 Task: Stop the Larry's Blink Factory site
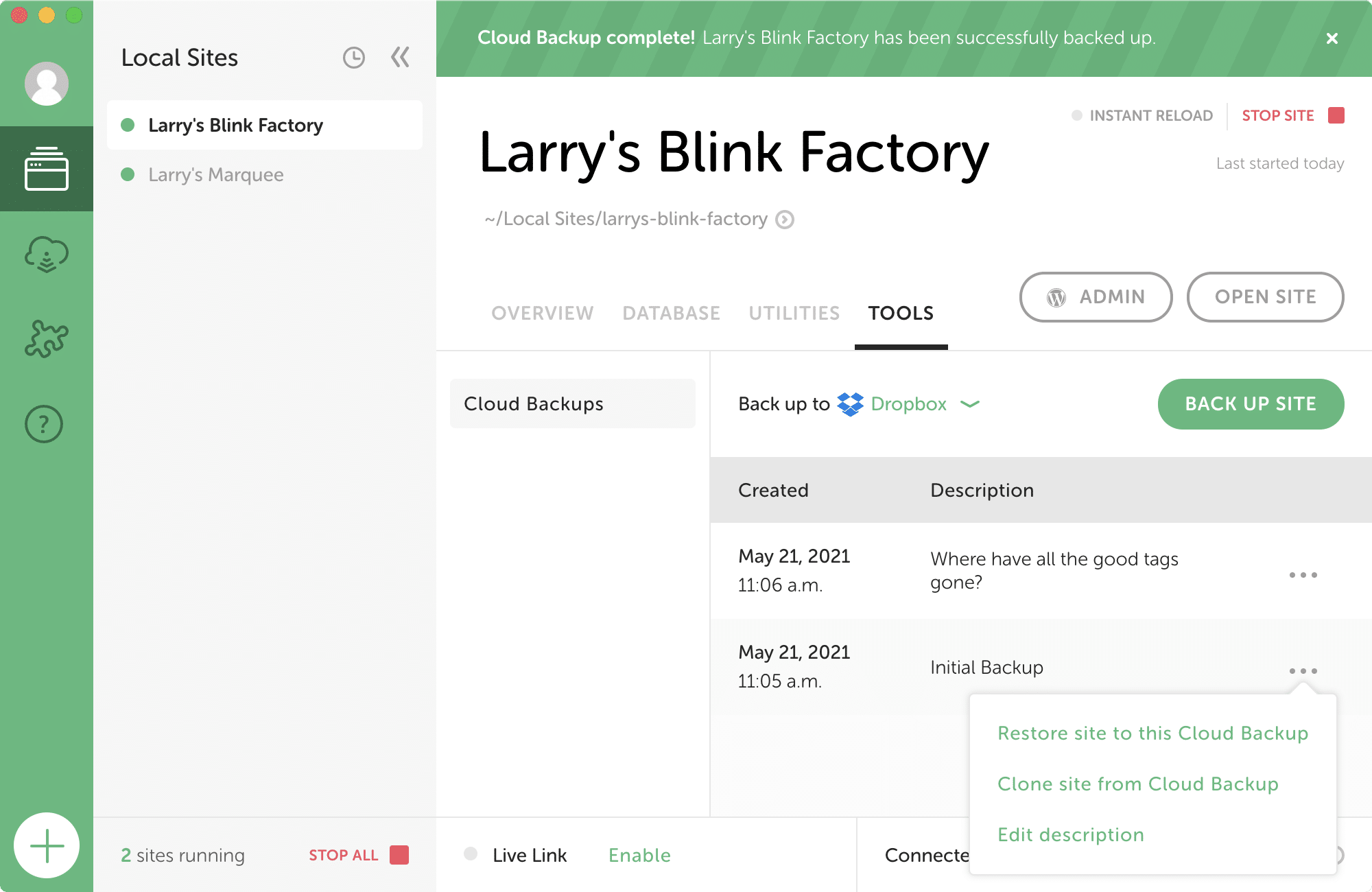[x=1292, y=115]
